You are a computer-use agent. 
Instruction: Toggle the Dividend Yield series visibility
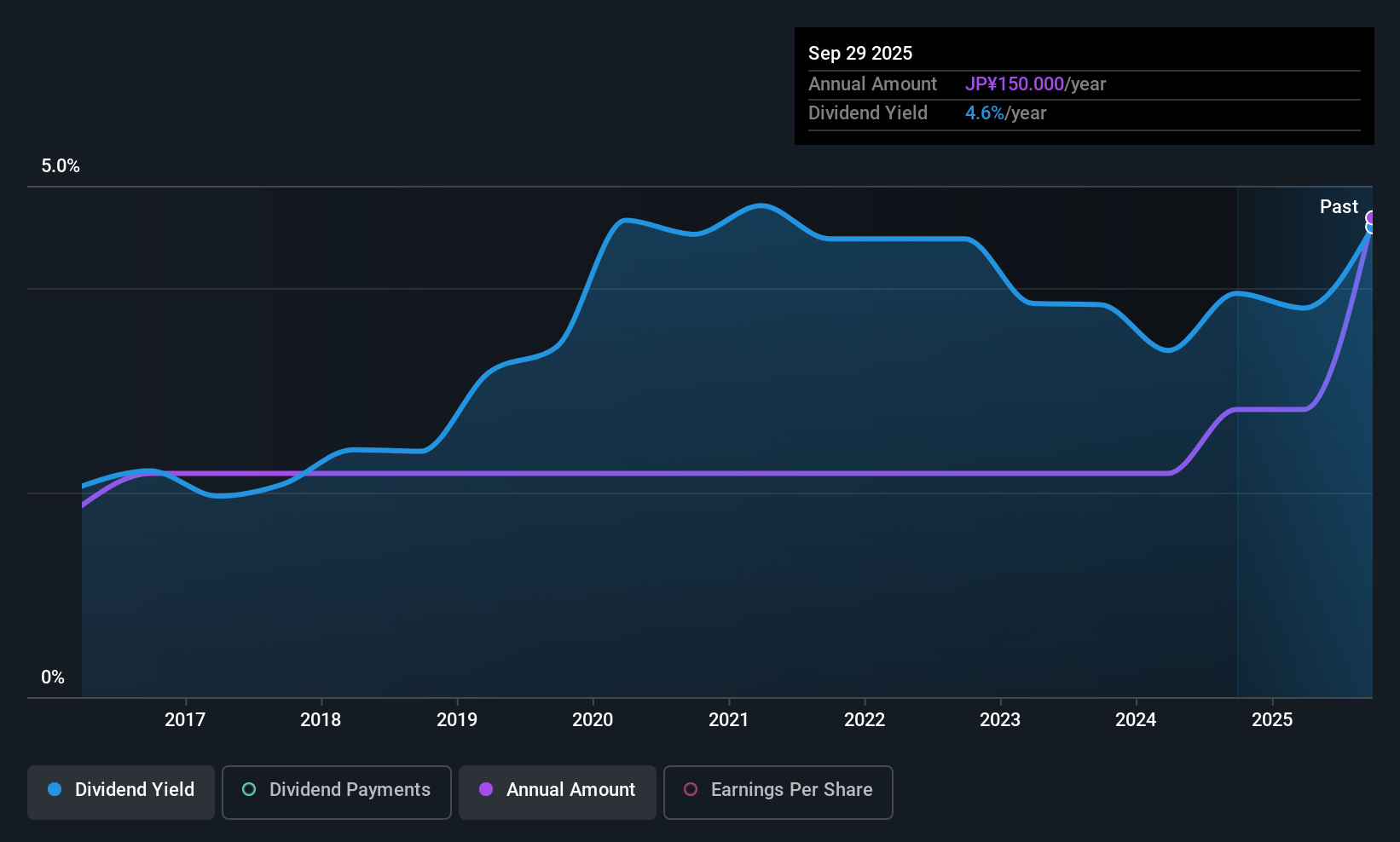coord(120,790)
